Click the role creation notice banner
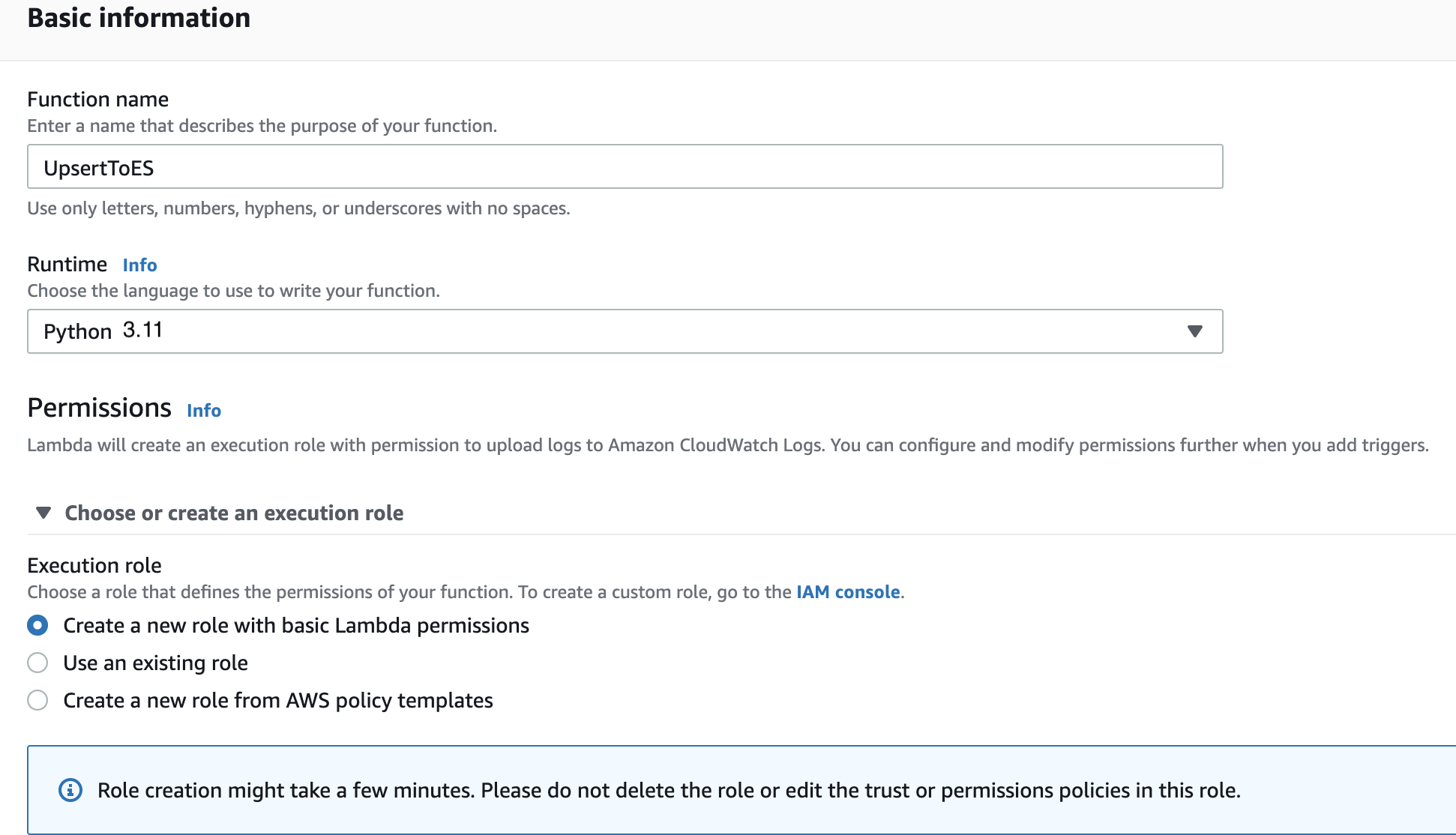 point(742,790)
